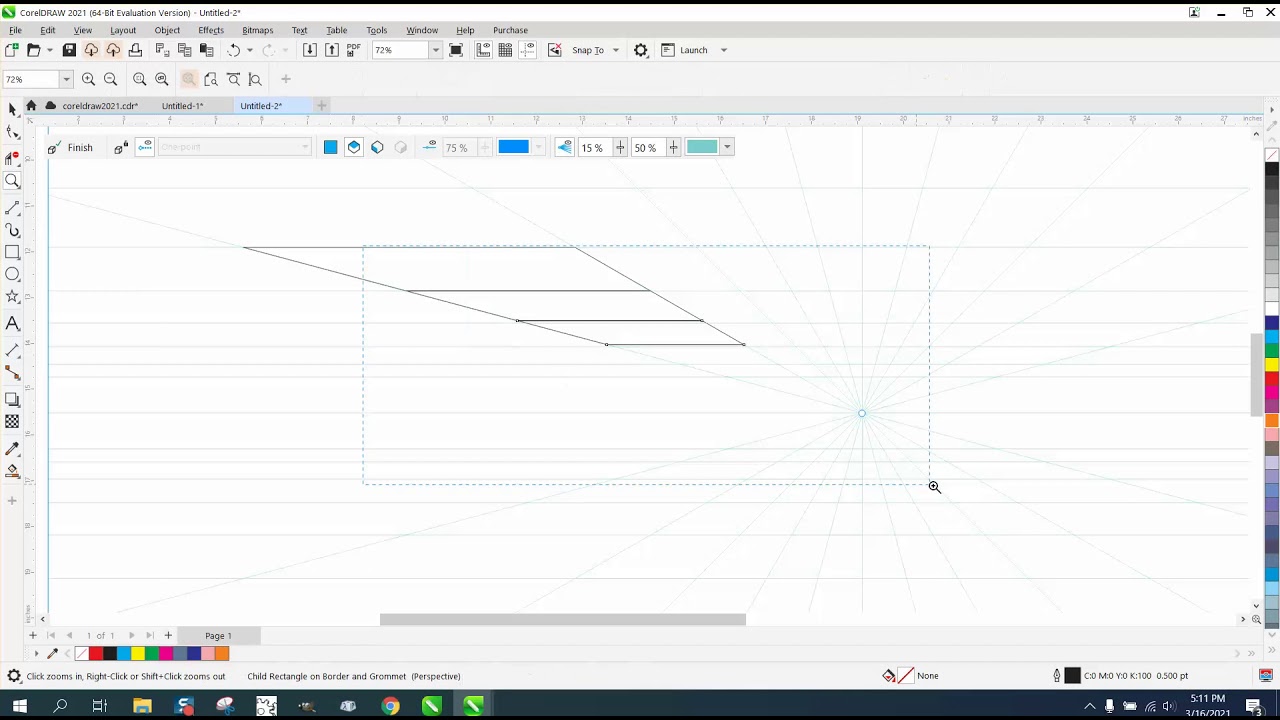Toggle the Show grid button
This screenshot has height=720, width=1280.
(x=505, y=50)
